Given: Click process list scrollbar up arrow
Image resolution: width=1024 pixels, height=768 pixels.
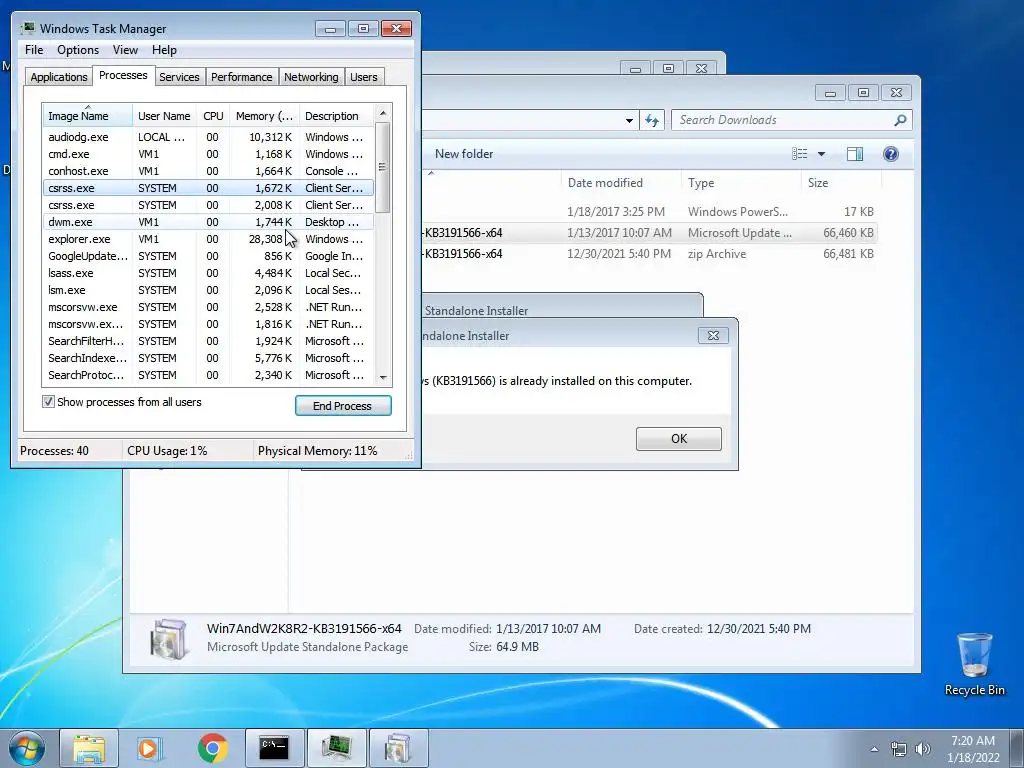Looking at the screenshot, I should [x=383, y=113].
